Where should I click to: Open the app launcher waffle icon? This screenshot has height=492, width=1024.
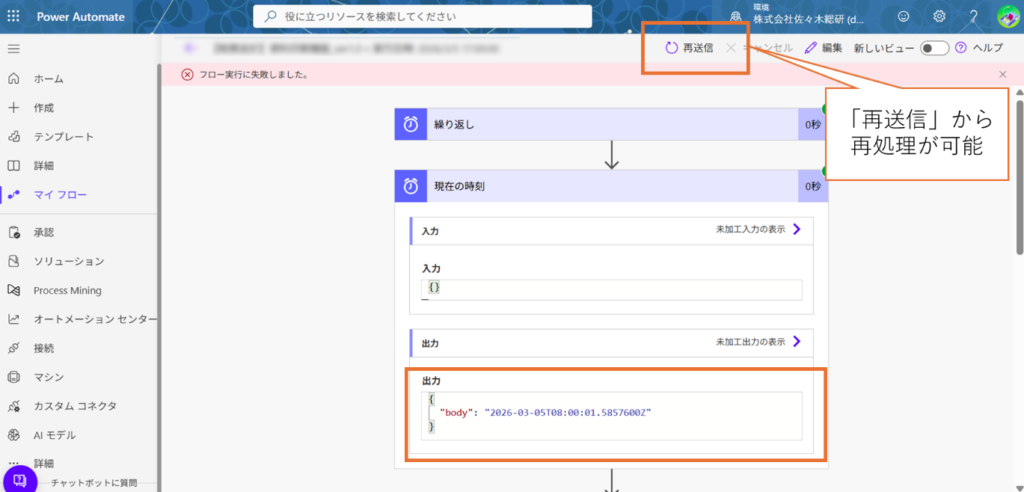tap(14, 16)
